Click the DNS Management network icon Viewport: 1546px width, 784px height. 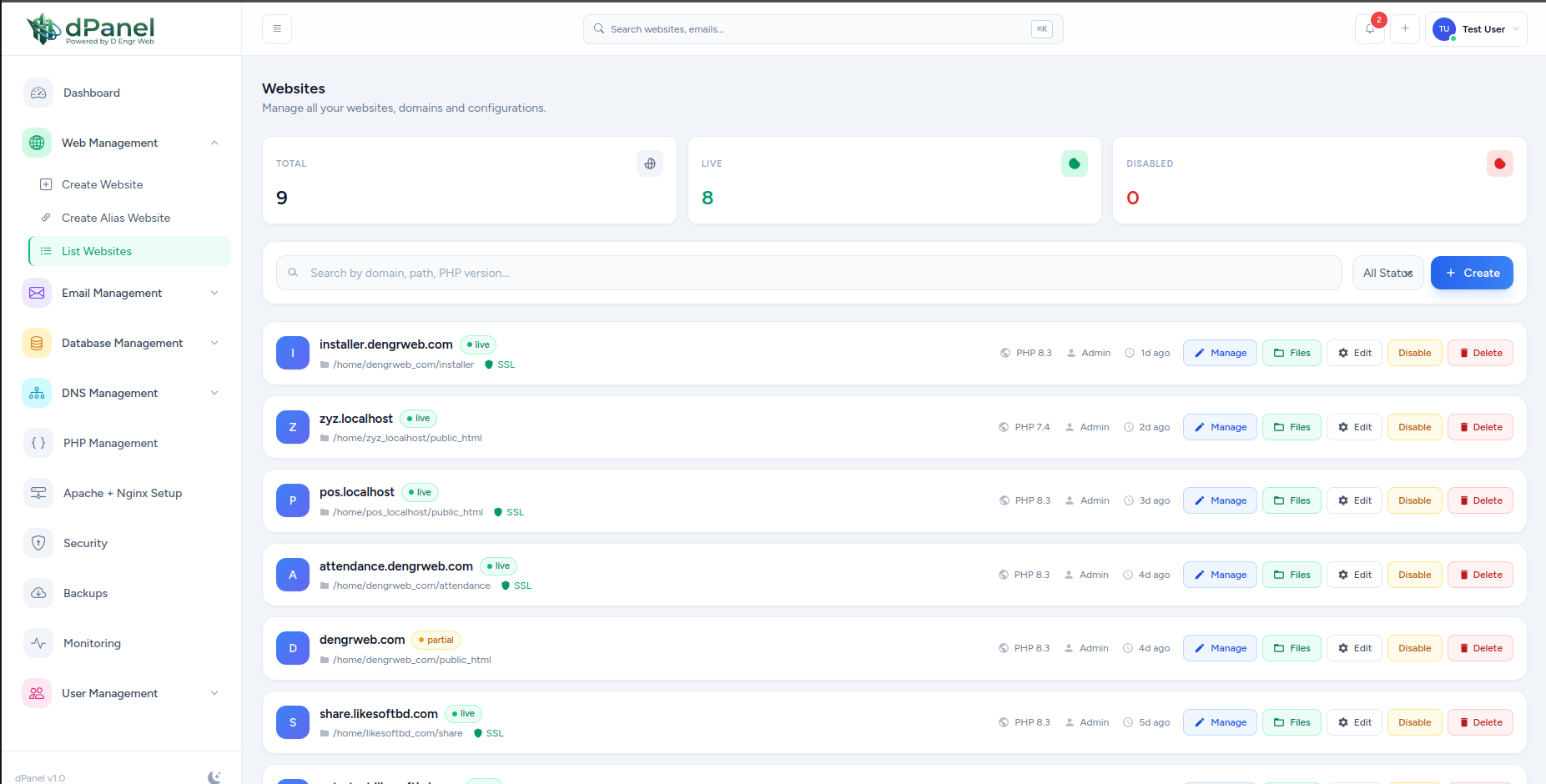pos(37,393)
